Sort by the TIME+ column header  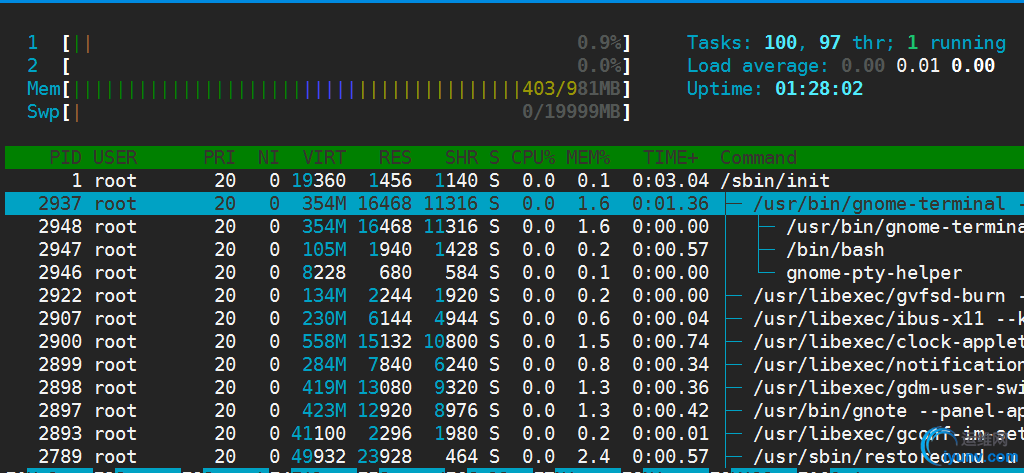click(x=670, y=157)
